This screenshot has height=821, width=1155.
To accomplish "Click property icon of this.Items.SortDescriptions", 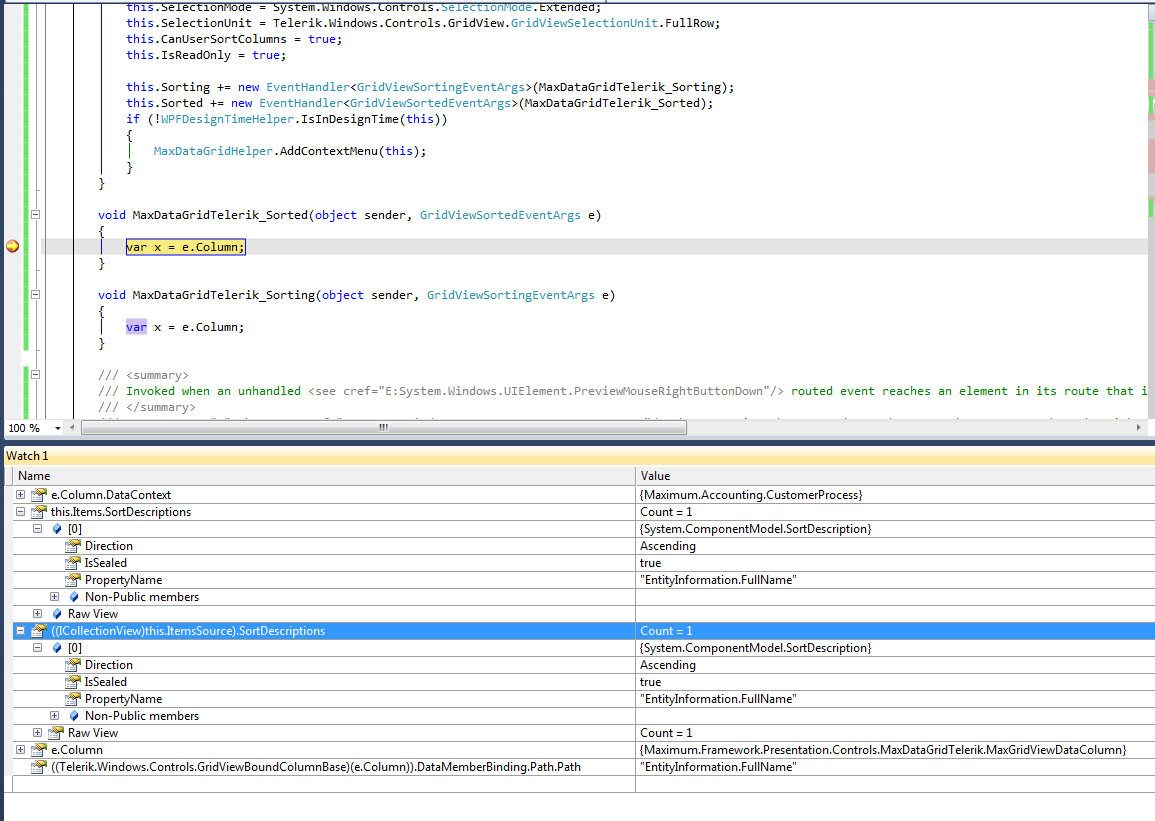I will [38, 512].
